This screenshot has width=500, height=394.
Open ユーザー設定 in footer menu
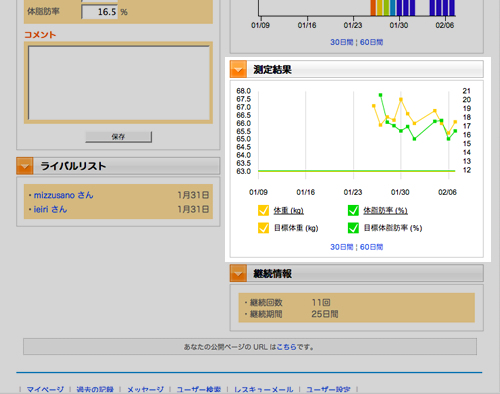[x=328, y=389]
